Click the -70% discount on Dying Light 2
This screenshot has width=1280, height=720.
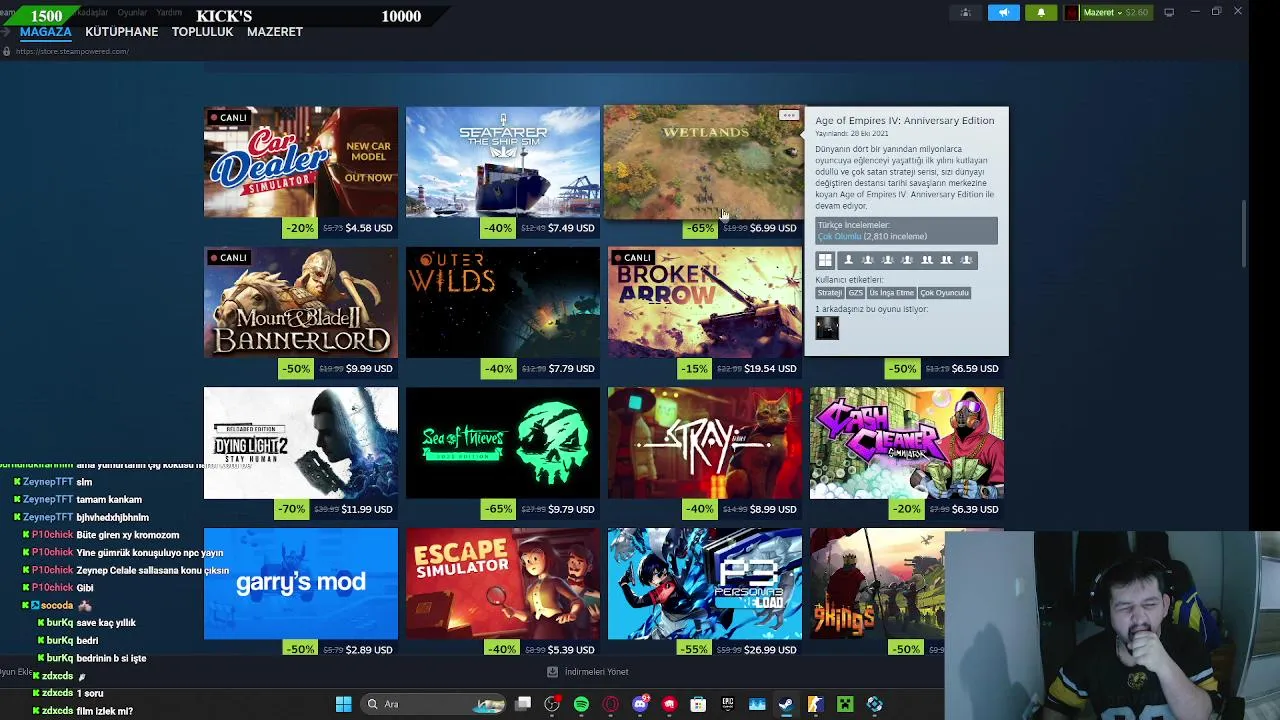(x=291, y=509)
